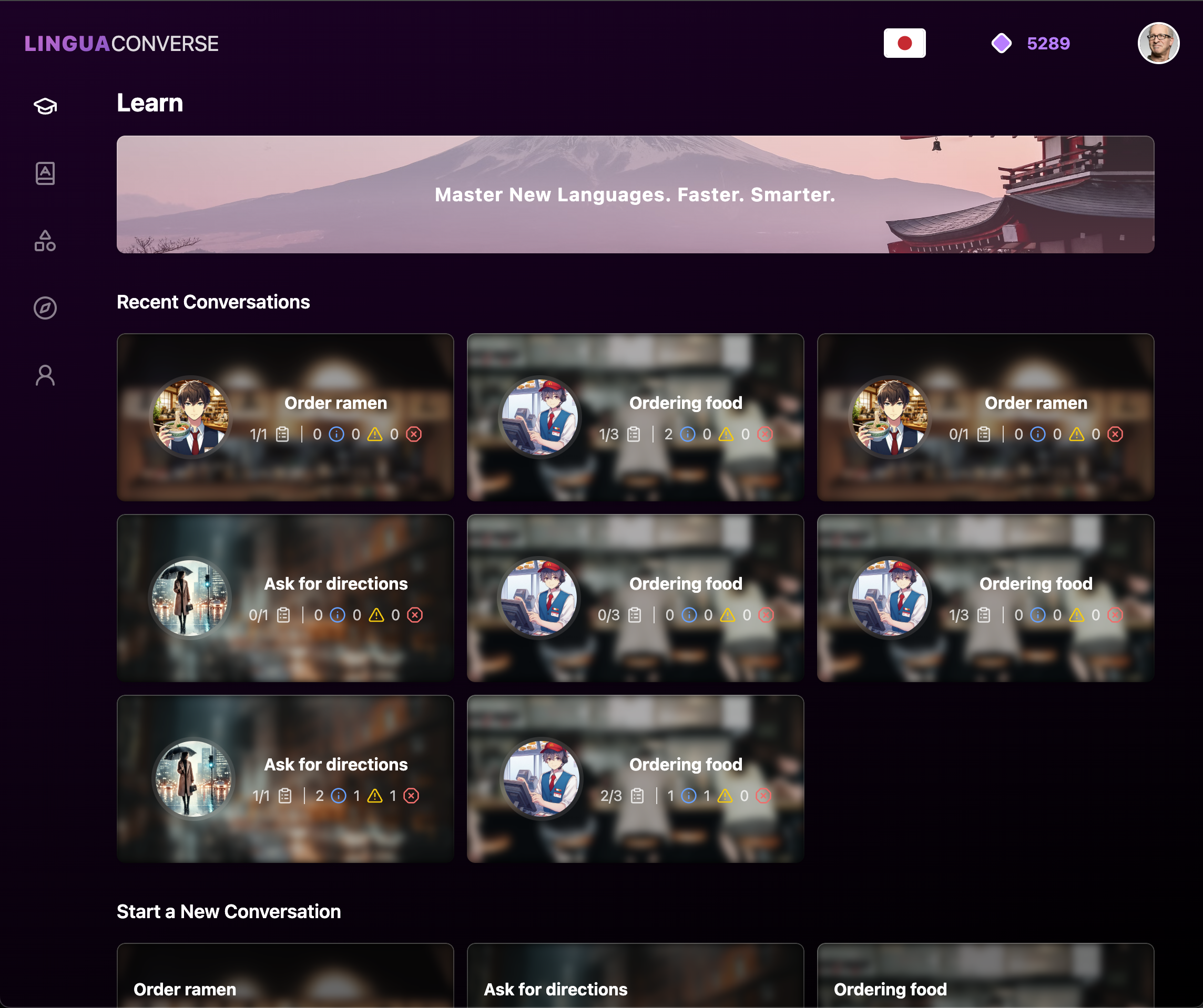This screenshot has height=1008, width=1203.
Task: Open the Japanese flag language selector
Action: coord(904,44)
